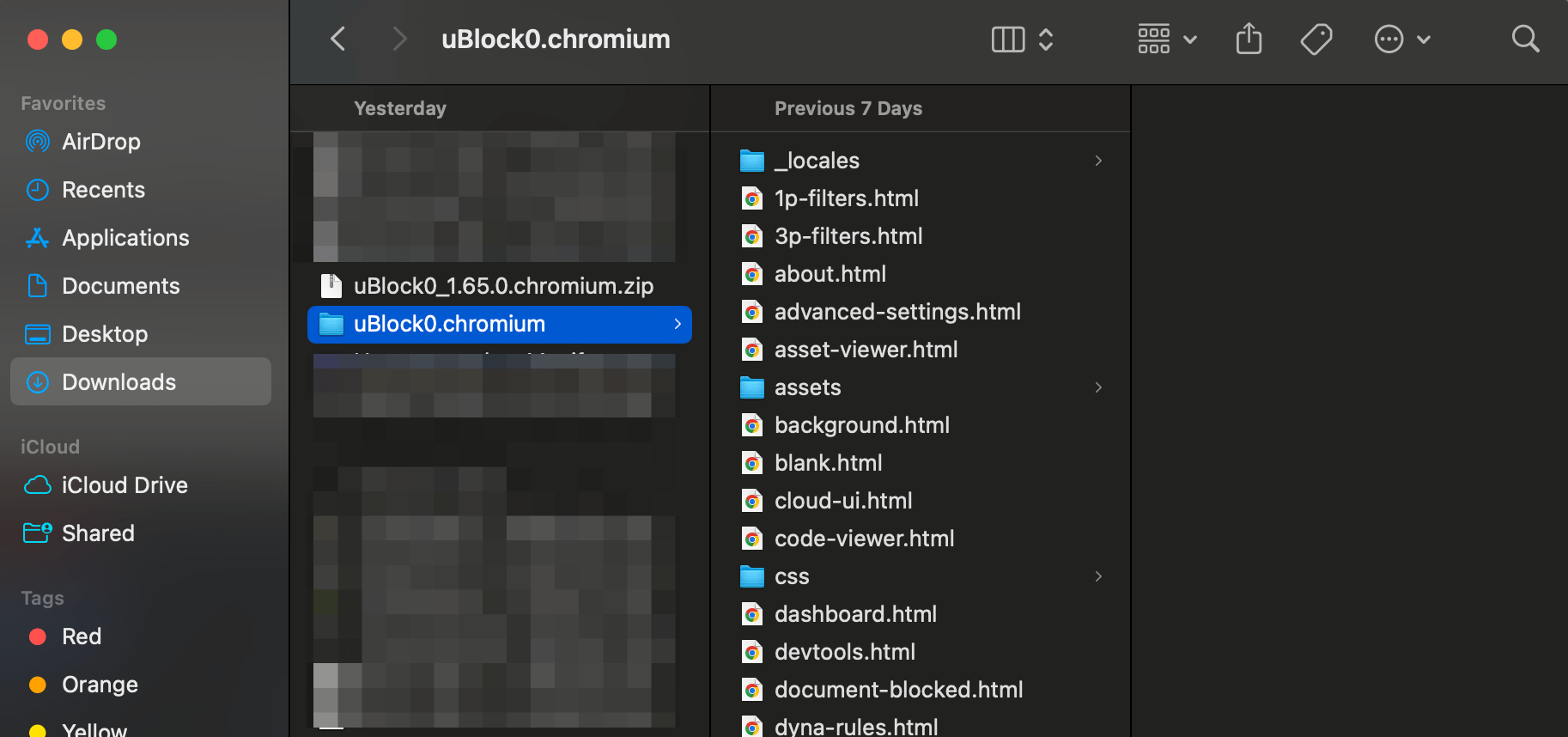Screen dimensions: 1568x737
Task: Open iCloud Drive in the sidebar
Action: point(141,485)
